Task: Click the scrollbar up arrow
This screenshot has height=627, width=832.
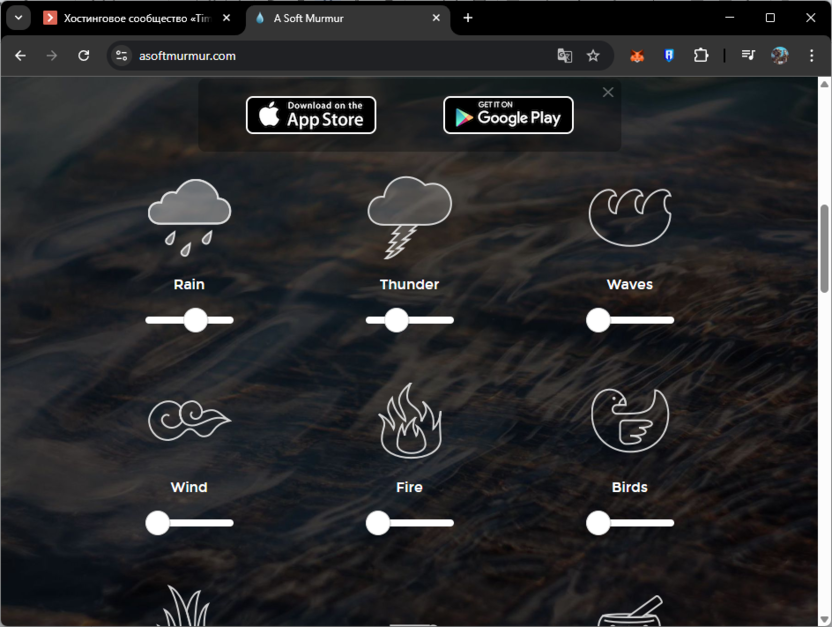Action: (824, 84)
